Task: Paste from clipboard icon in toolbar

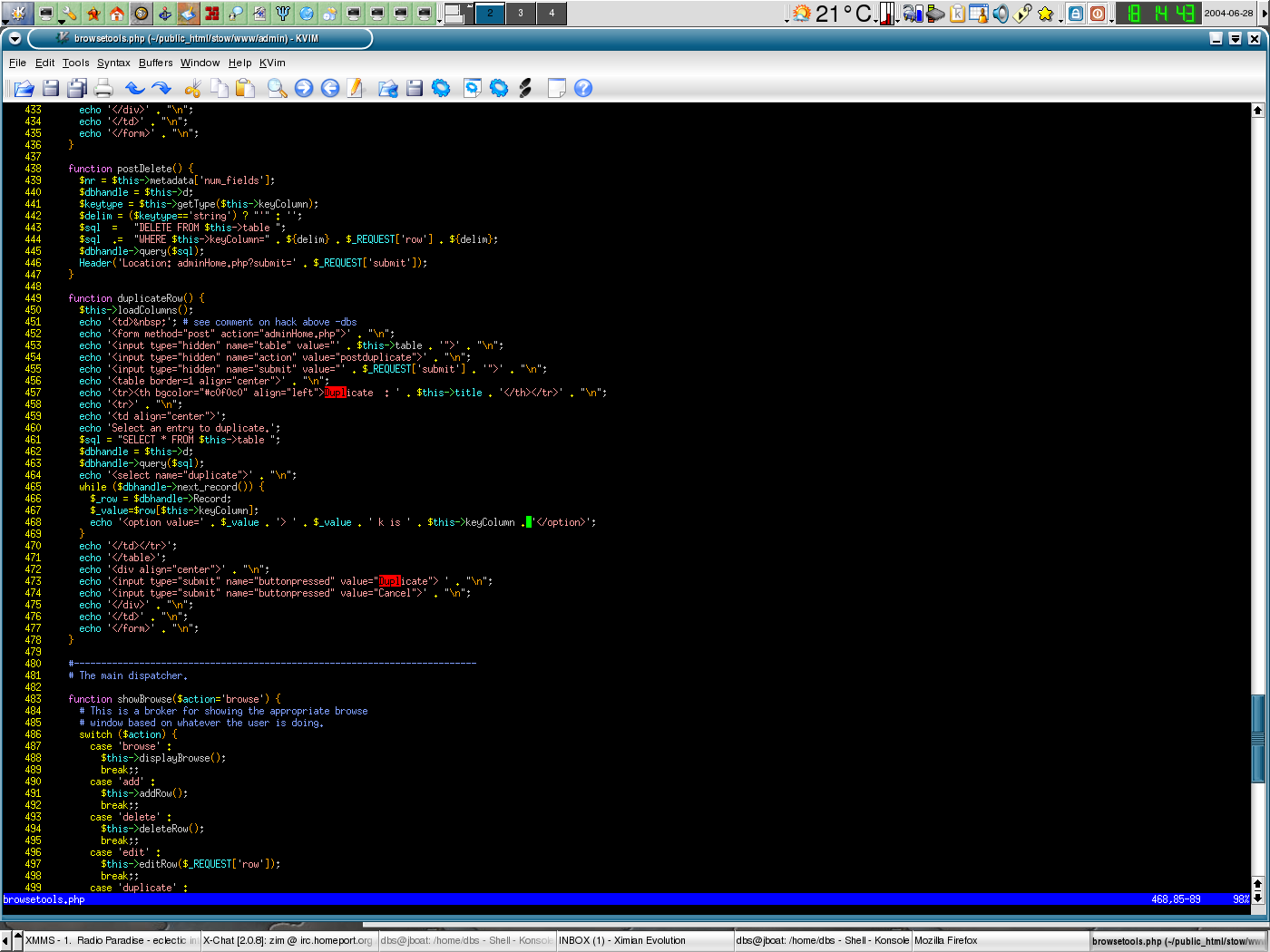Action: click(x=245, y=88)
